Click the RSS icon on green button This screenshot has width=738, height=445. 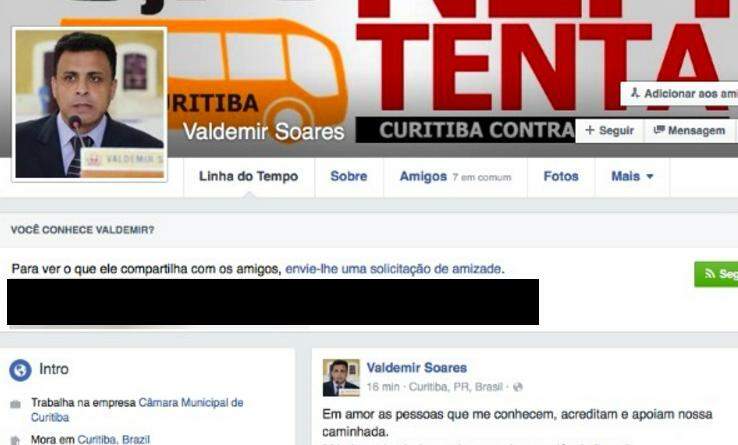710,274
